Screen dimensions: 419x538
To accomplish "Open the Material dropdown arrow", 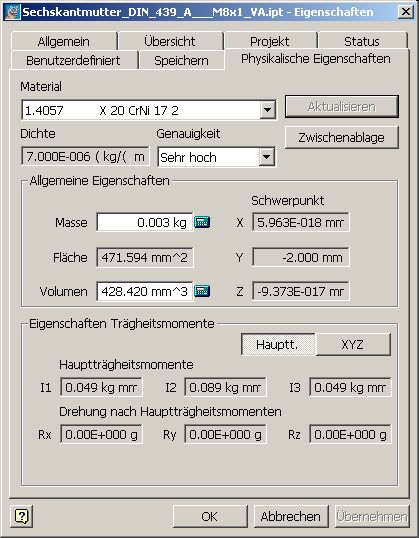I will [267, 110].
